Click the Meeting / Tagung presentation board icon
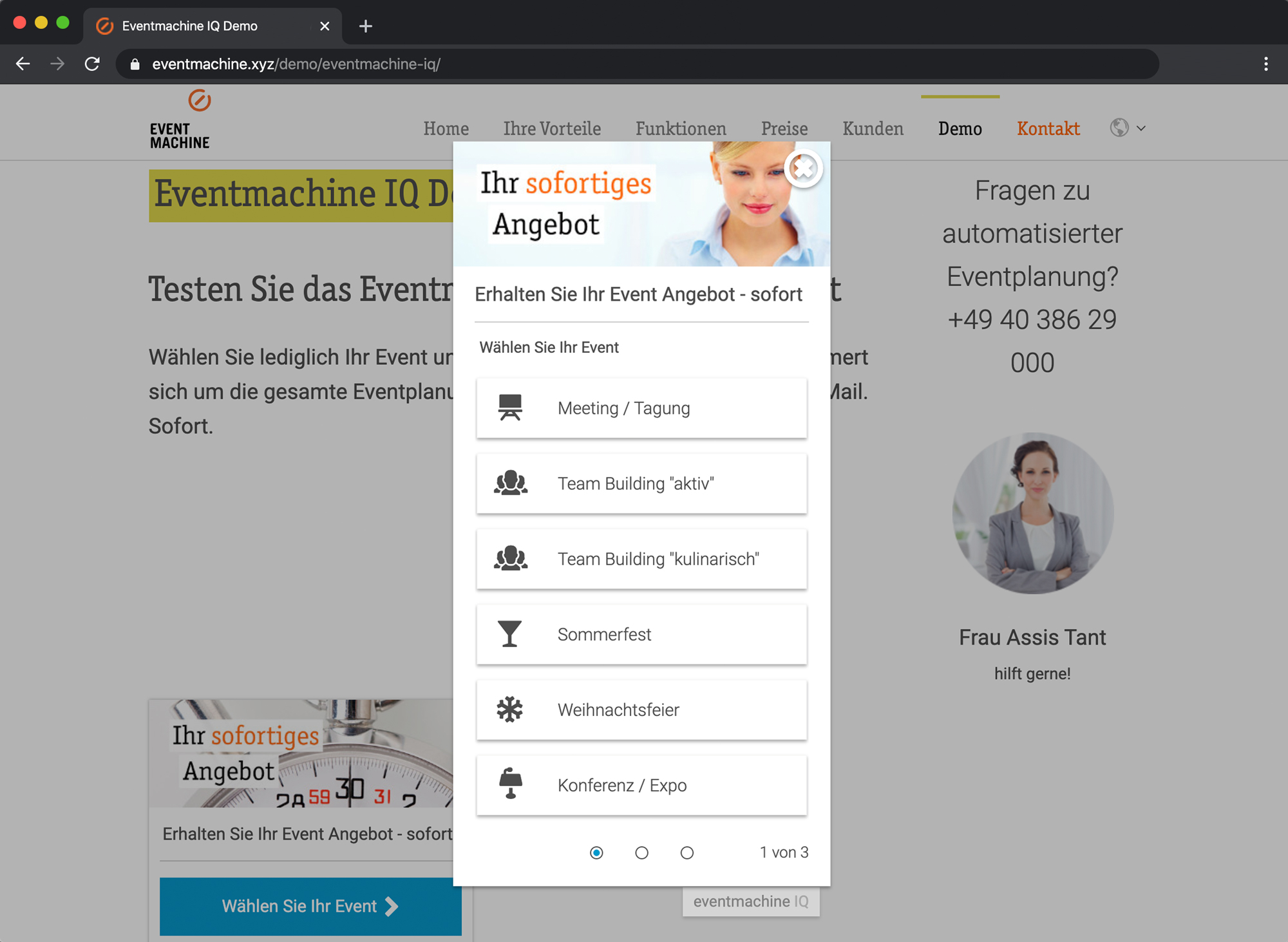Screen dimensions: 1288x942 [510, 408]
